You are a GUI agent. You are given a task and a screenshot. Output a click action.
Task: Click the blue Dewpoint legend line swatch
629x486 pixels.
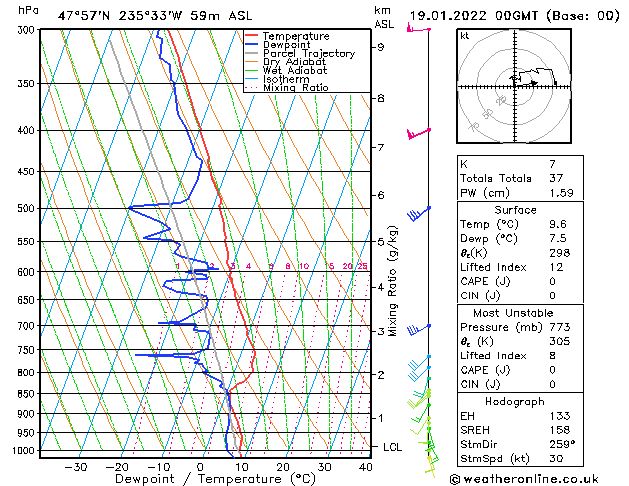(252, 44)
